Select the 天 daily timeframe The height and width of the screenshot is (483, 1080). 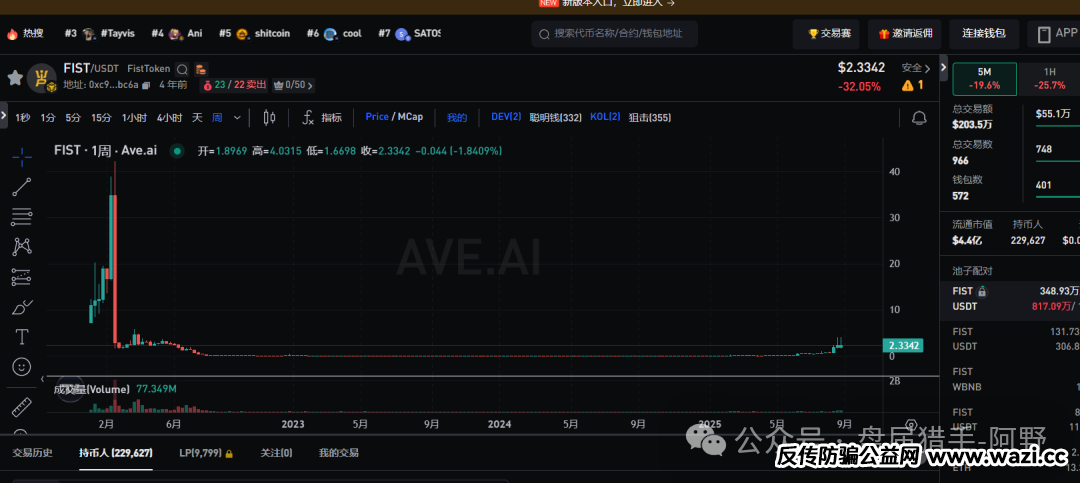[x=197, y=118]
